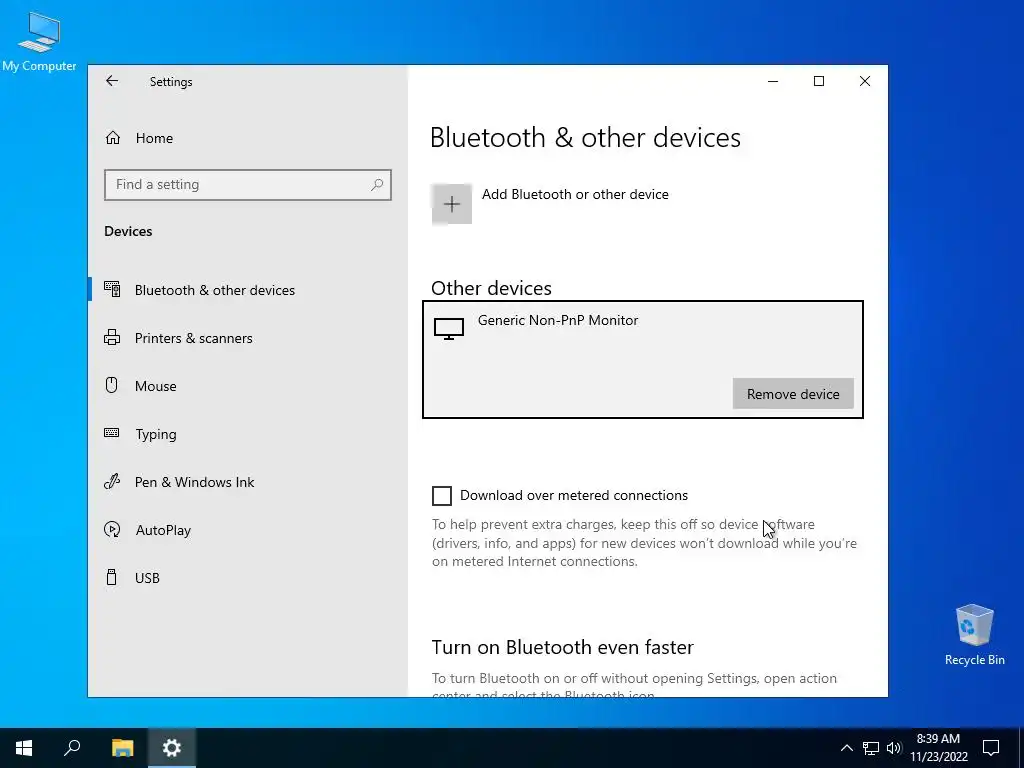The width and height of the screenshot is (1024, 768).
Task: Select the Bluetooth & other devices icon
Action: coord(112,289)
